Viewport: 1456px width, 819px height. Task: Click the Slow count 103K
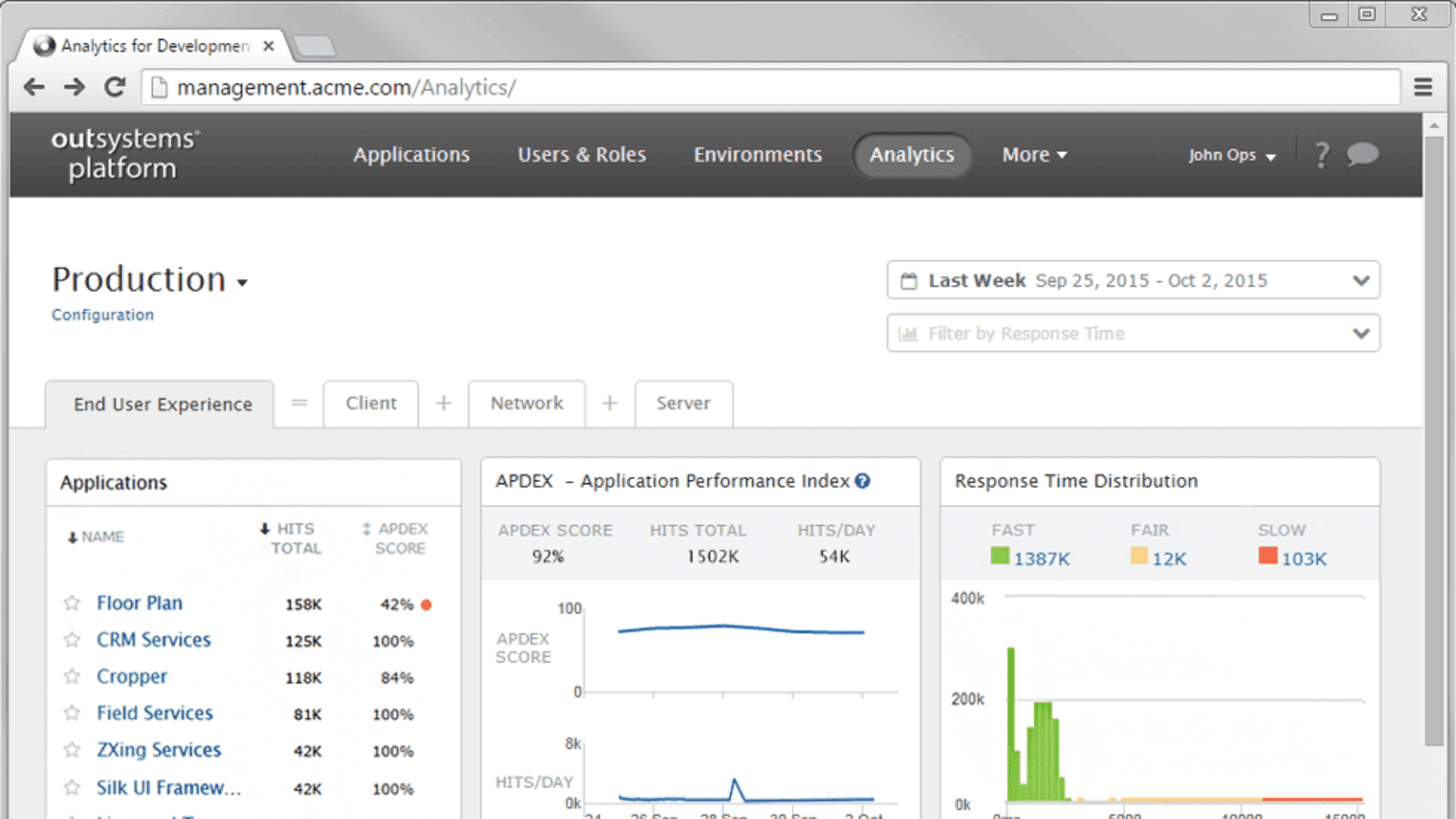click(1304, 559)
